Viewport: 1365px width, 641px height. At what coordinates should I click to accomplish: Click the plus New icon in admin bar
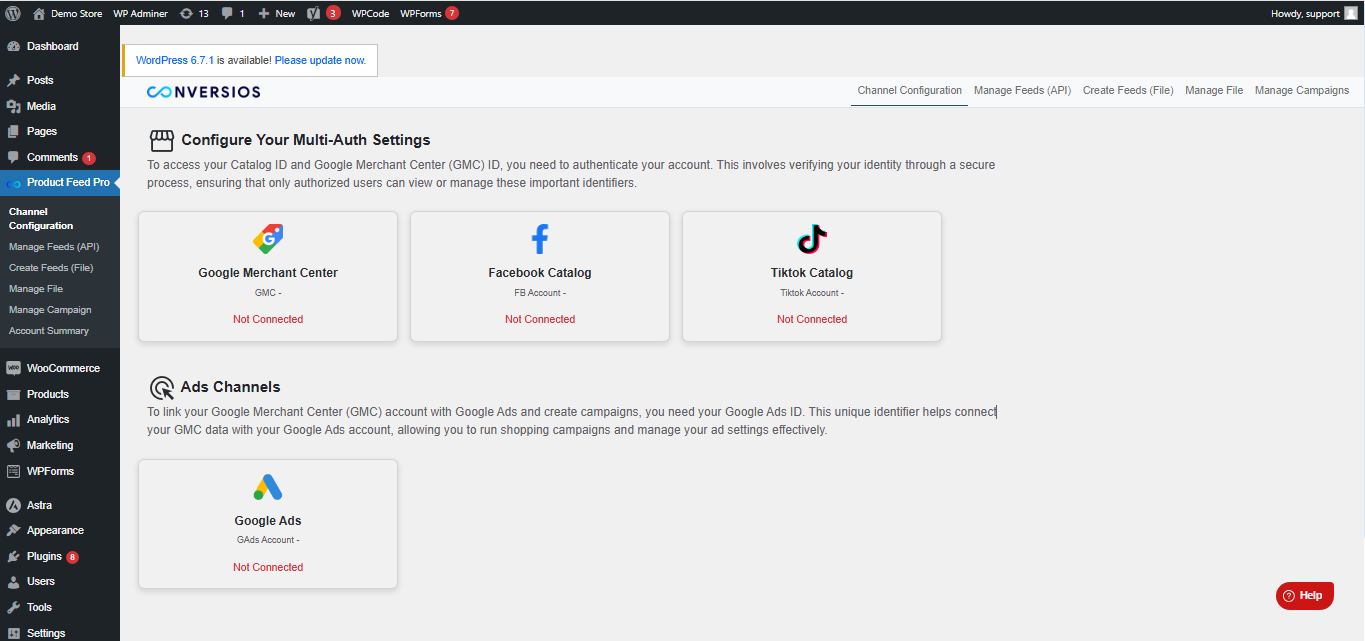[x=264, y=13]
